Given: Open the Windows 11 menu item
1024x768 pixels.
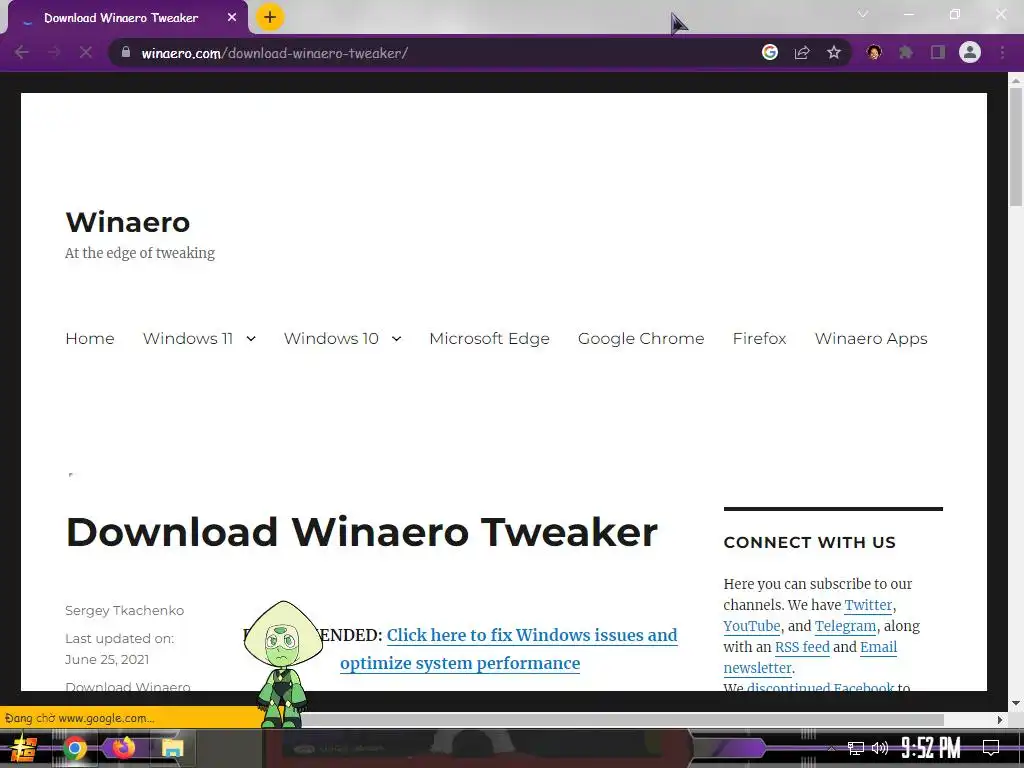Looking at the screenshot, I should [188, 338].
